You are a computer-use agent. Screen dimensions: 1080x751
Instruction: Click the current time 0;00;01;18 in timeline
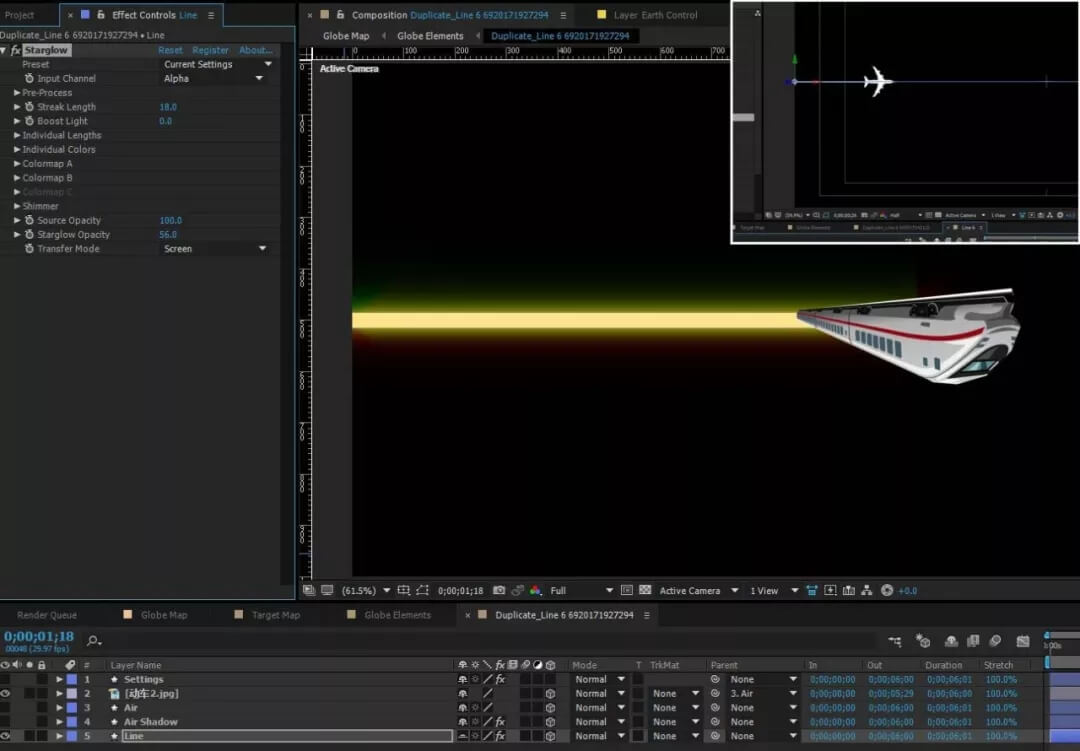39,637
